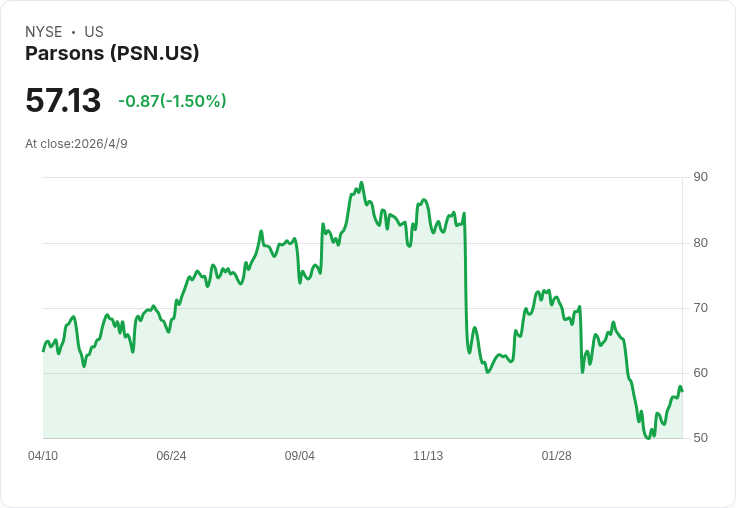Click the 50 price axis label

tap(701, 438)
